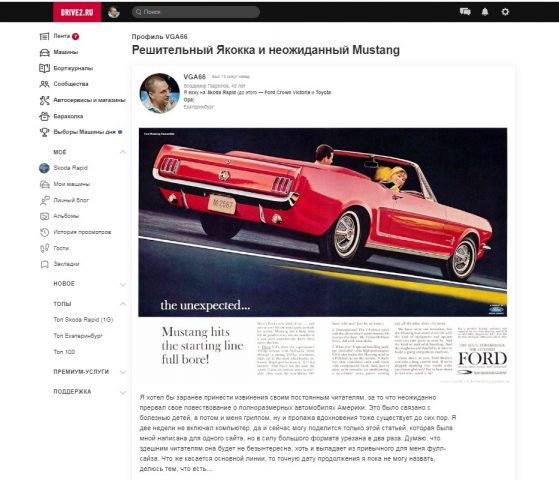Open Топ Екатеринбург link
559x480 pixels.
78,336
